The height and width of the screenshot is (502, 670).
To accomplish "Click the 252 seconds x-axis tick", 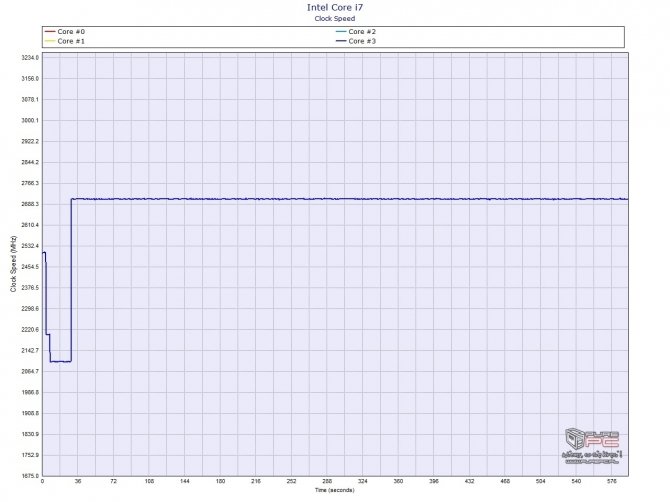I will coord(291,481).
